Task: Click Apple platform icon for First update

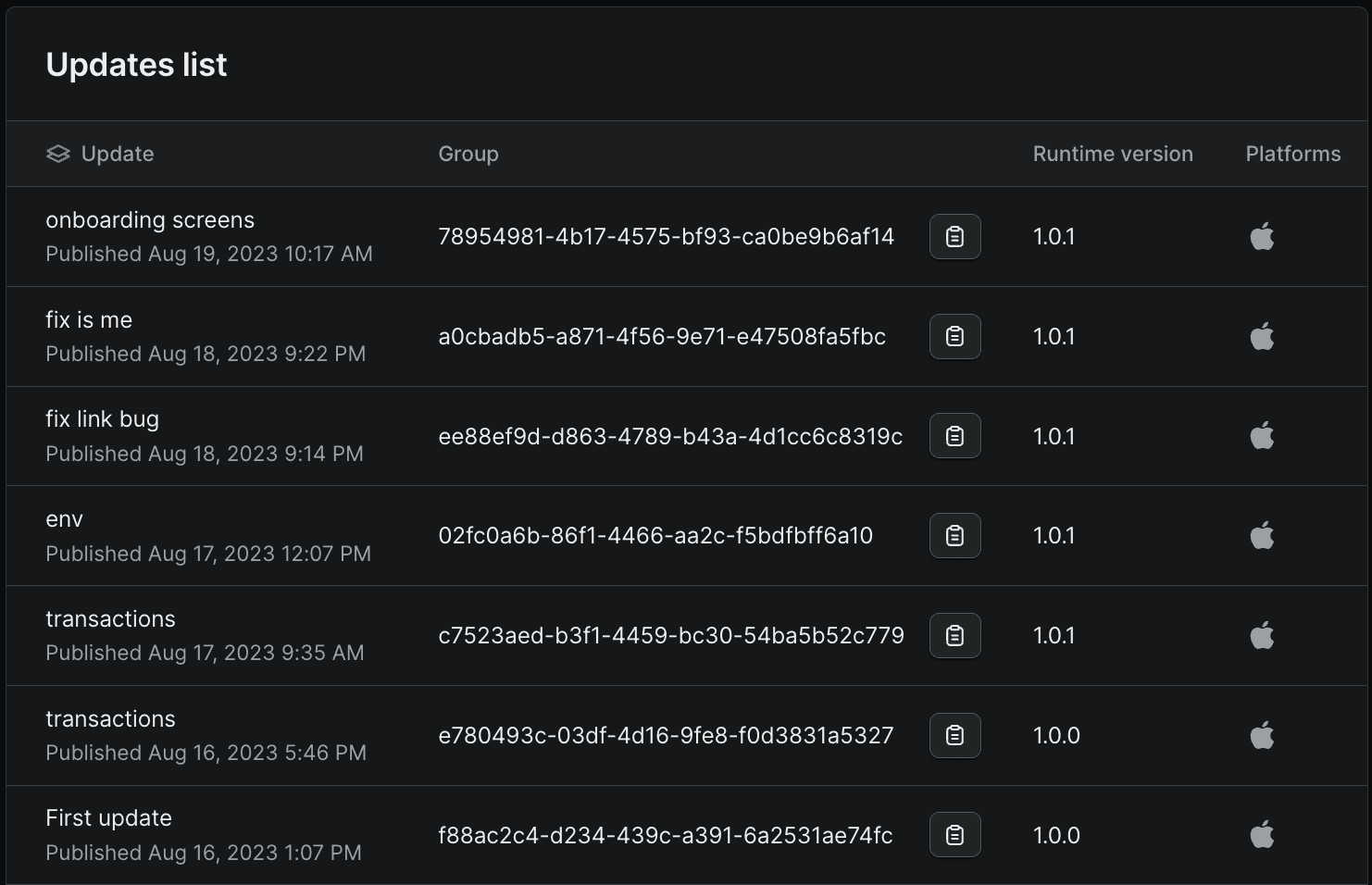Action: click(1262, 835)
